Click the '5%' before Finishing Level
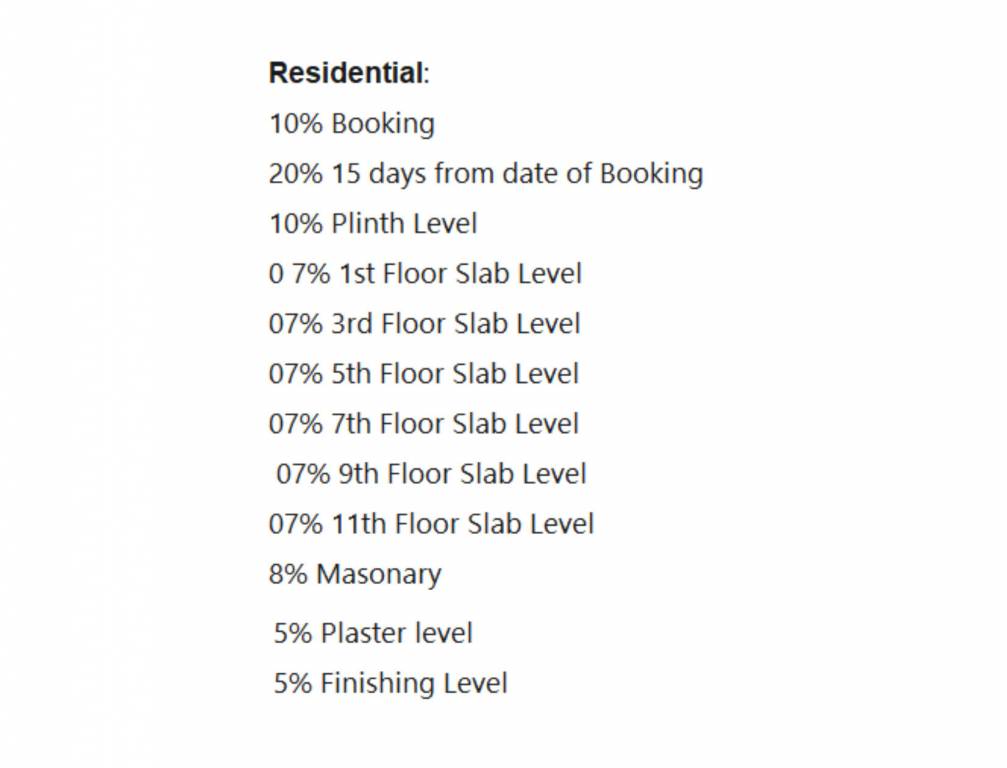1007x768 pixels. coord(293,684)
